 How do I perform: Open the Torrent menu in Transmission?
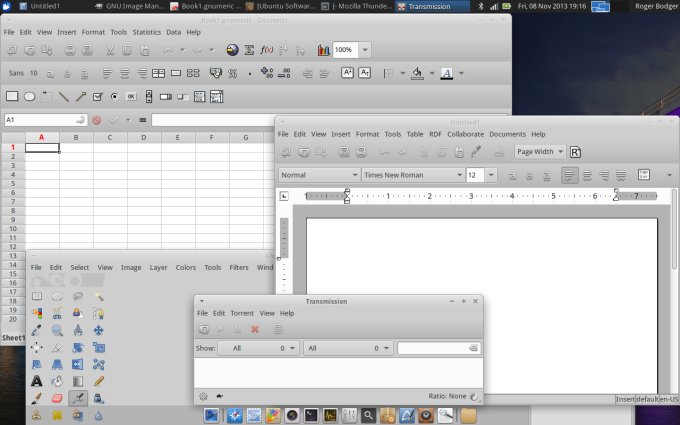[x=242, y=313]
